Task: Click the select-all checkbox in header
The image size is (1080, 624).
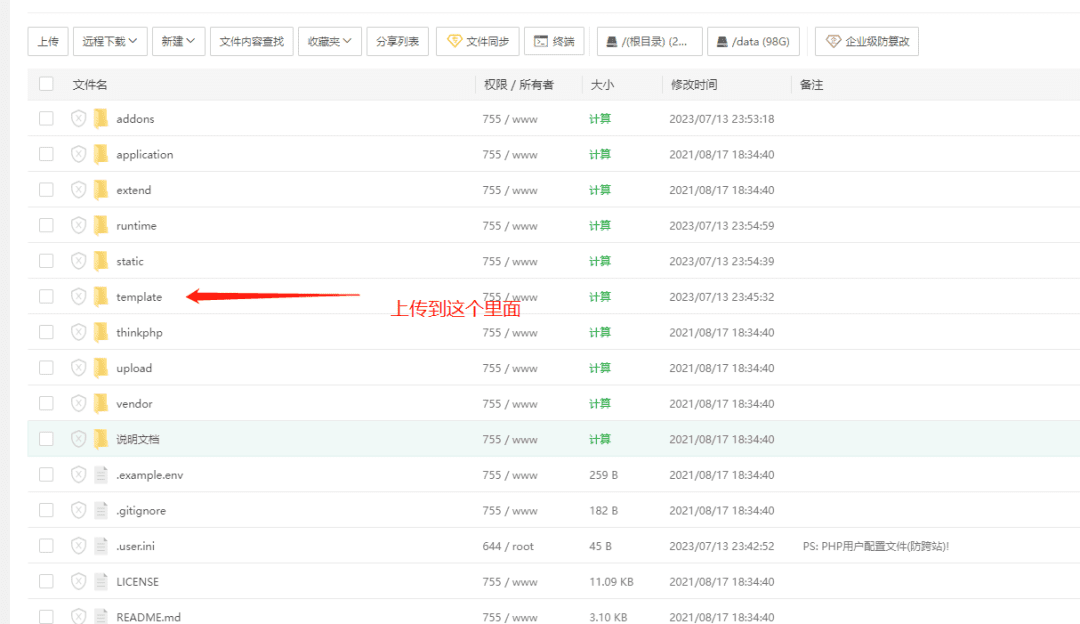Action: point(45,84)
